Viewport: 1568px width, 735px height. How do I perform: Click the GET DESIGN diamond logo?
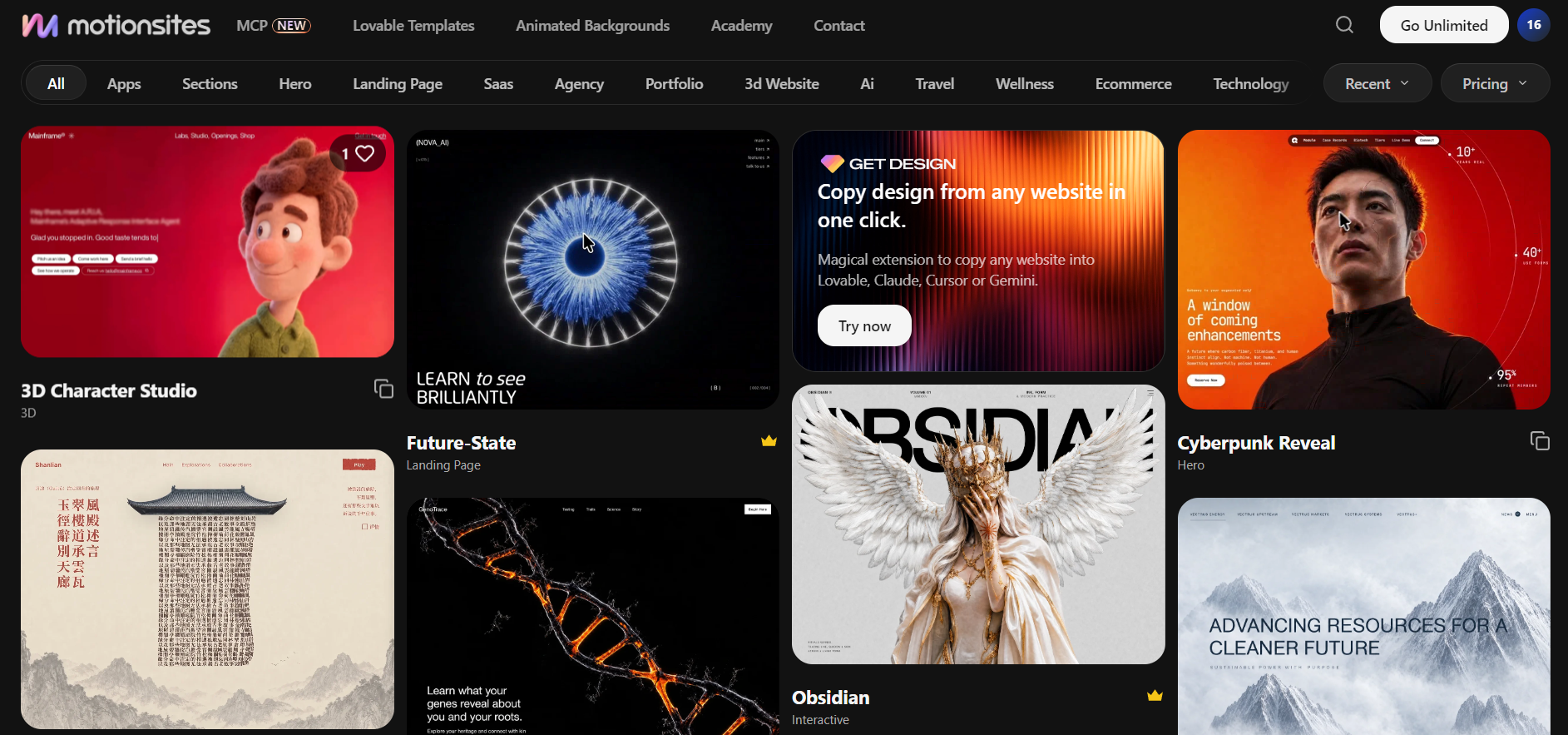832,164
